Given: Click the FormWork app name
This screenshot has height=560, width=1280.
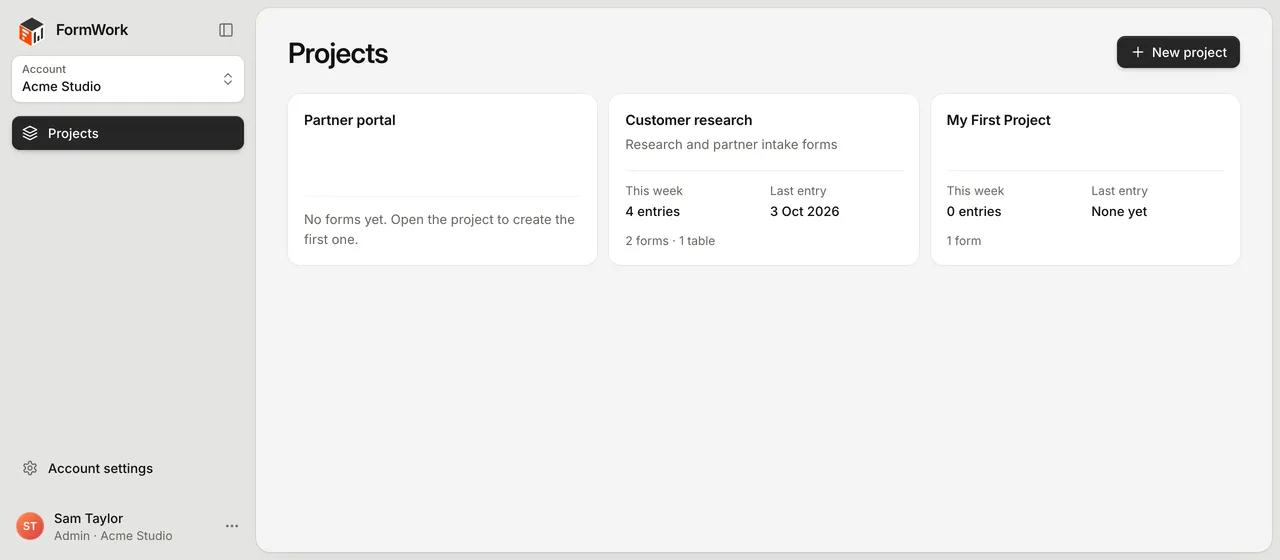Looking at the screenshot, I should click(92, 30).
